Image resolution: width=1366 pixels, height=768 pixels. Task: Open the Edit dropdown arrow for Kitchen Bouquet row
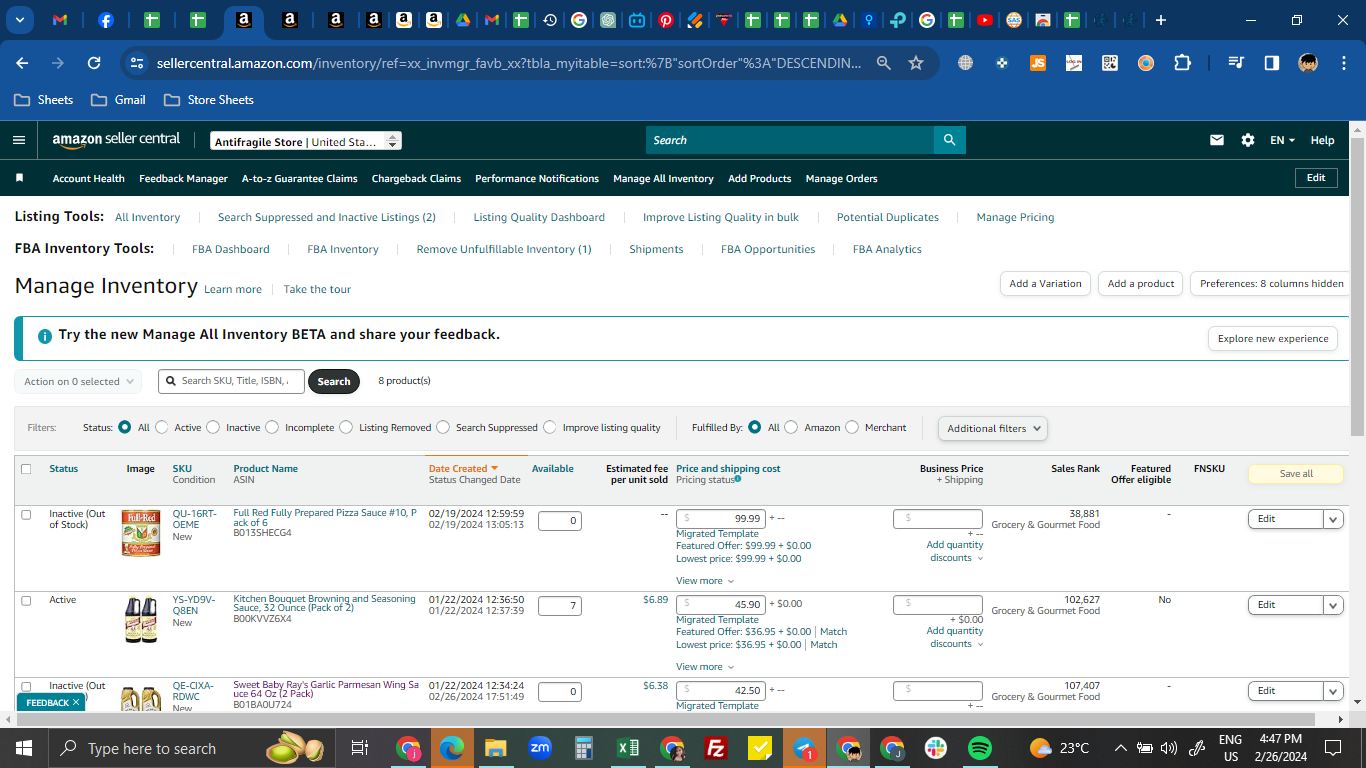1333,605
